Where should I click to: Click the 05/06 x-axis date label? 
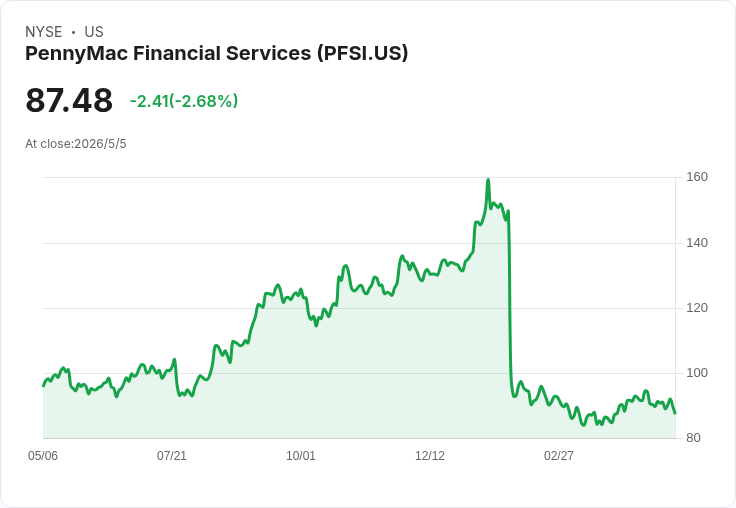pos(43,456)
